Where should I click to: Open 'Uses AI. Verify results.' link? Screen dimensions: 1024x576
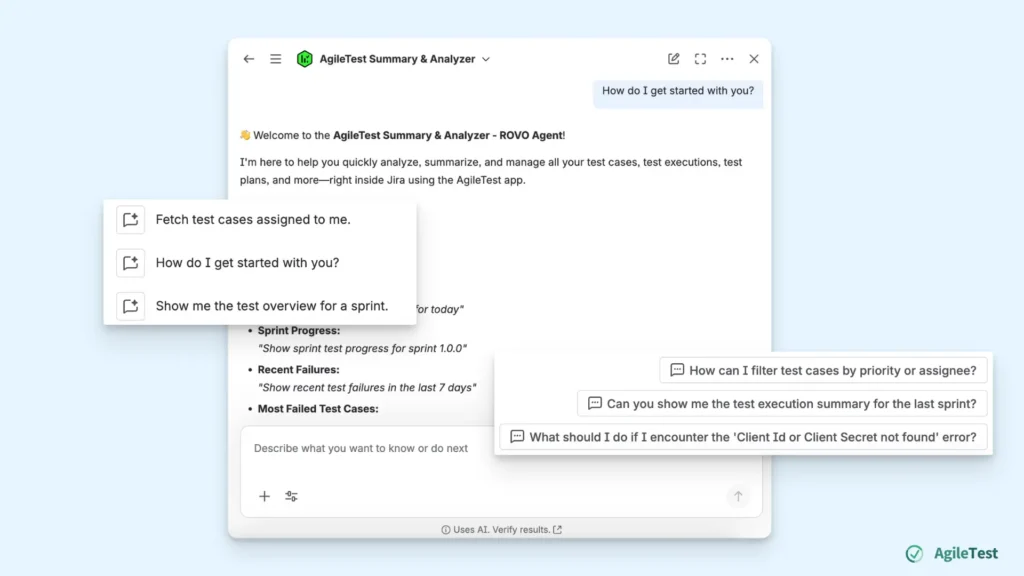(502, 530)
